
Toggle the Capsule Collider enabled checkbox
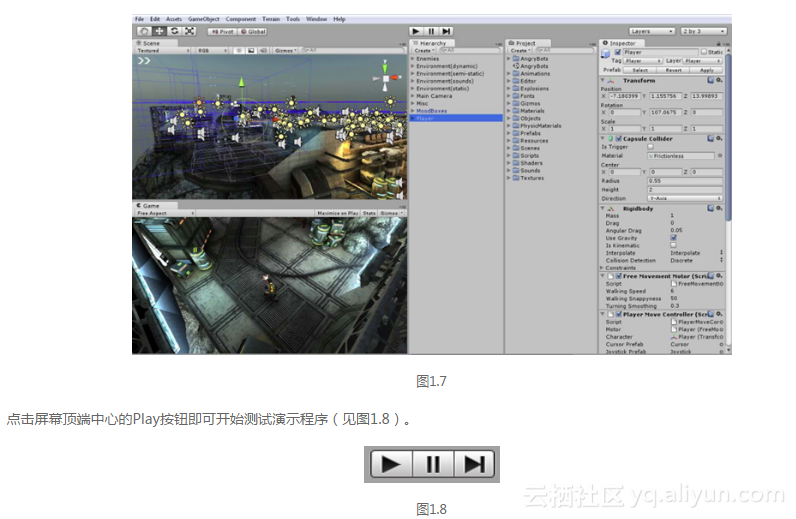619,139
